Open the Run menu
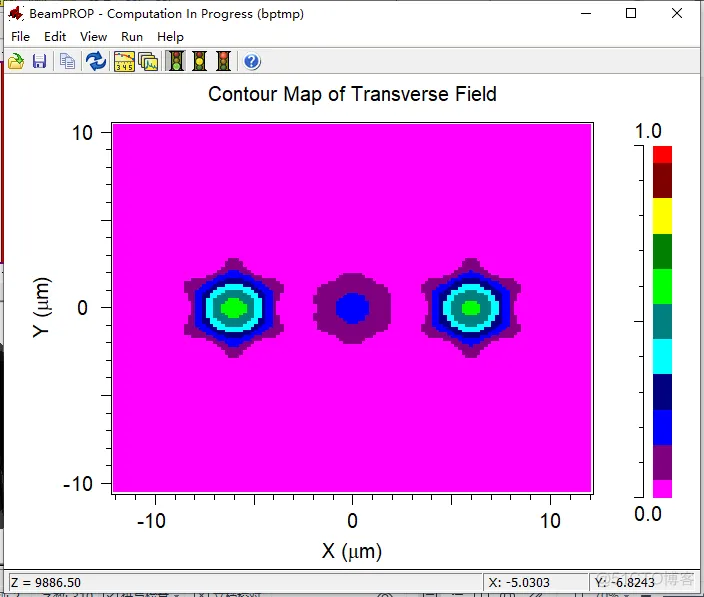The image size is (704, 597). (x=132, y=37)
